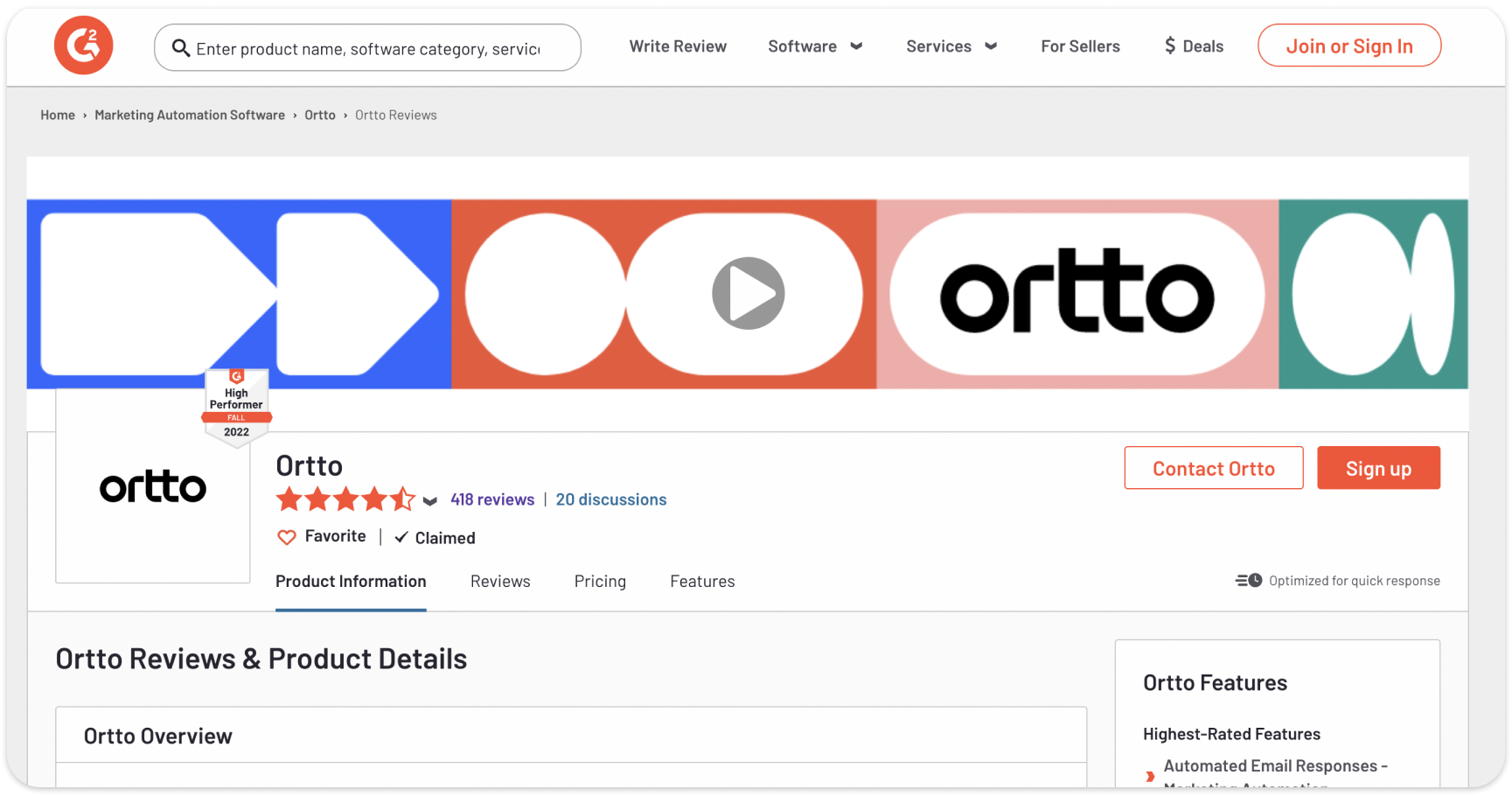Open Marketing Automation Software breadcrumb

point(190,115)
